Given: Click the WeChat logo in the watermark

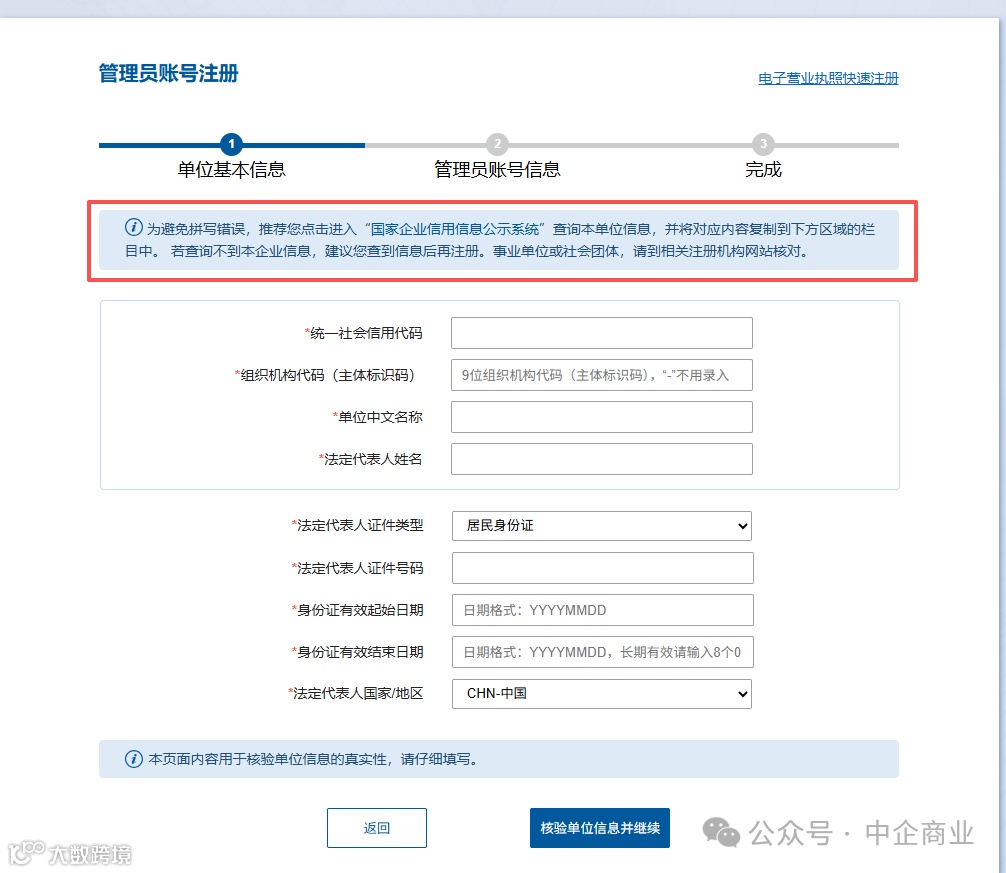Looking at the screenshot, I should [721, 832].
